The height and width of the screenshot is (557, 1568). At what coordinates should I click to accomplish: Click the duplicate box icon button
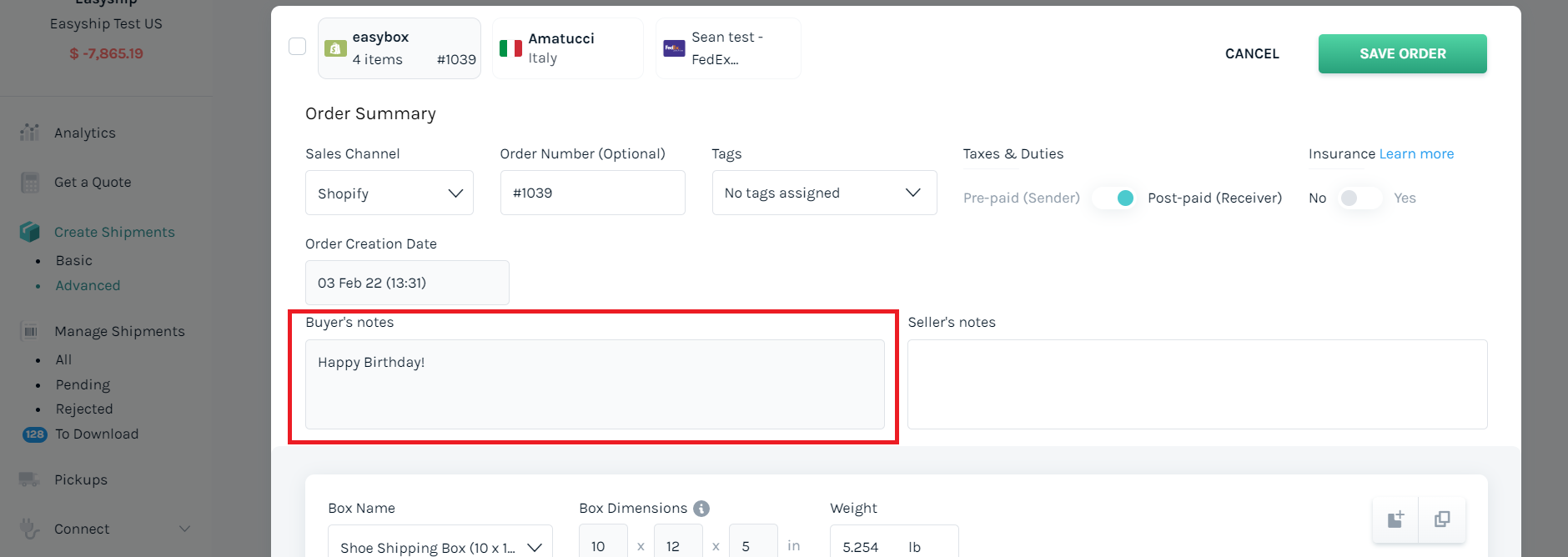pos(1442,519)
